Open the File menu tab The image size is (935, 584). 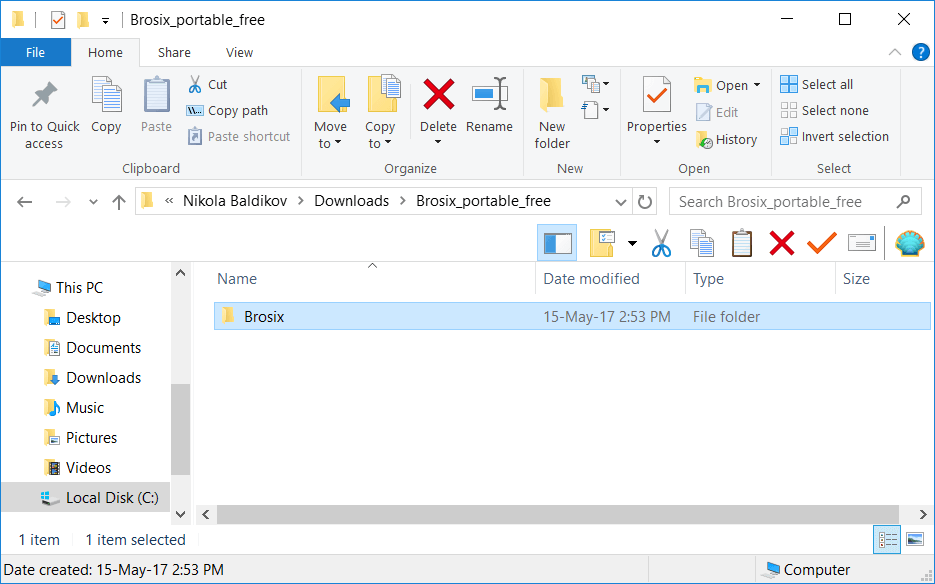coord(36,52)
